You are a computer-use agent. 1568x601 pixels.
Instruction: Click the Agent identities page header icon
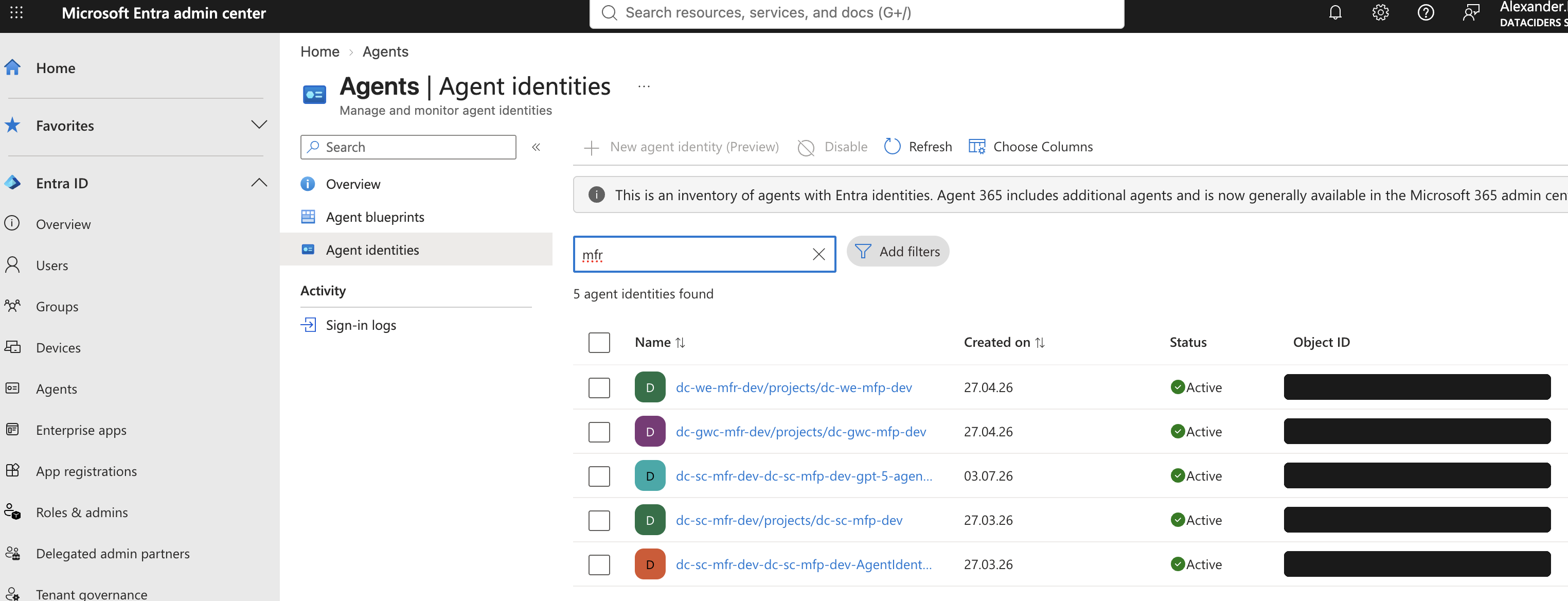point(314,94)
